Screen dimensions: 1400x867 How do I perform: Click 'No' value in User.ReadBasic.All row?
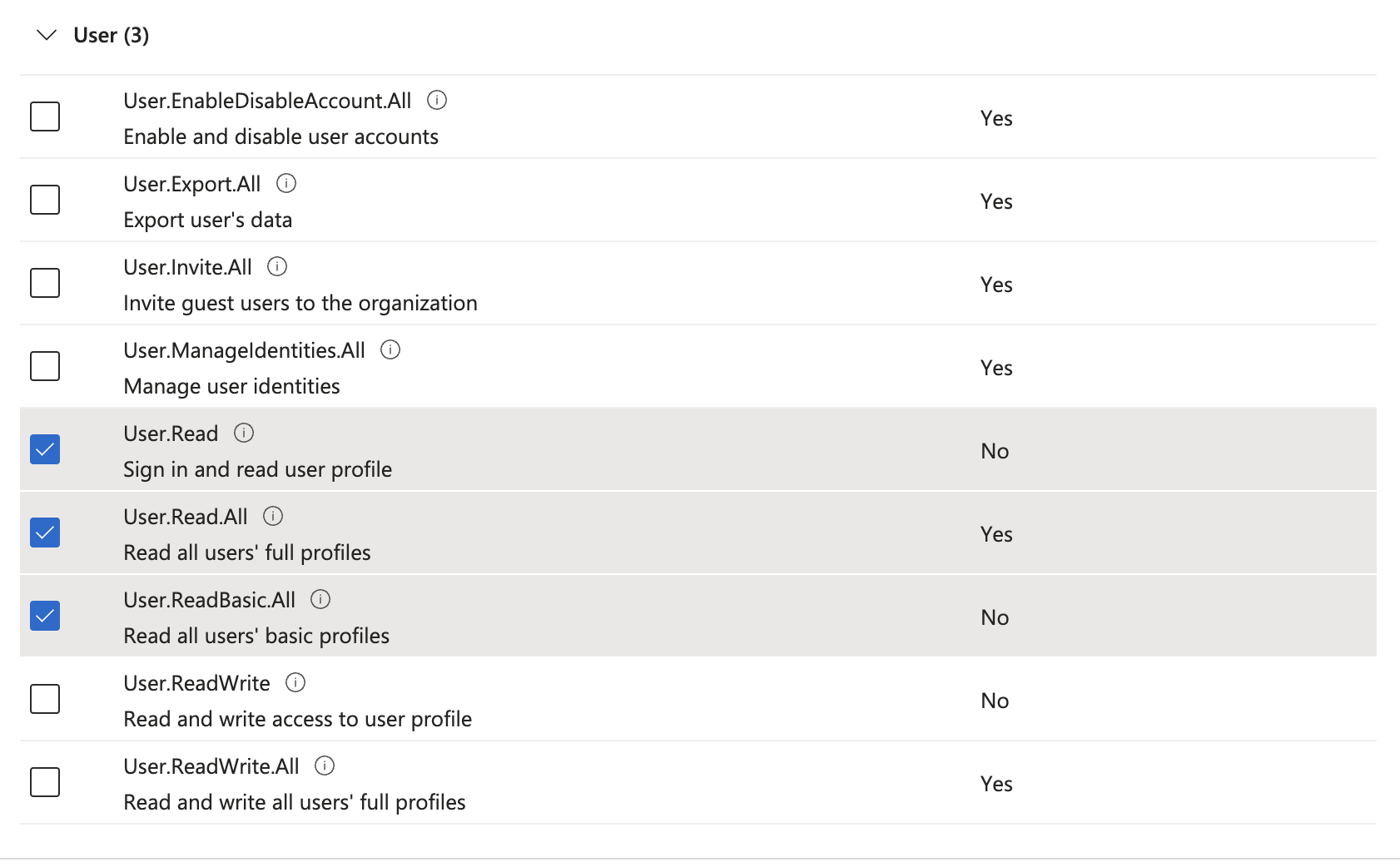995,617
